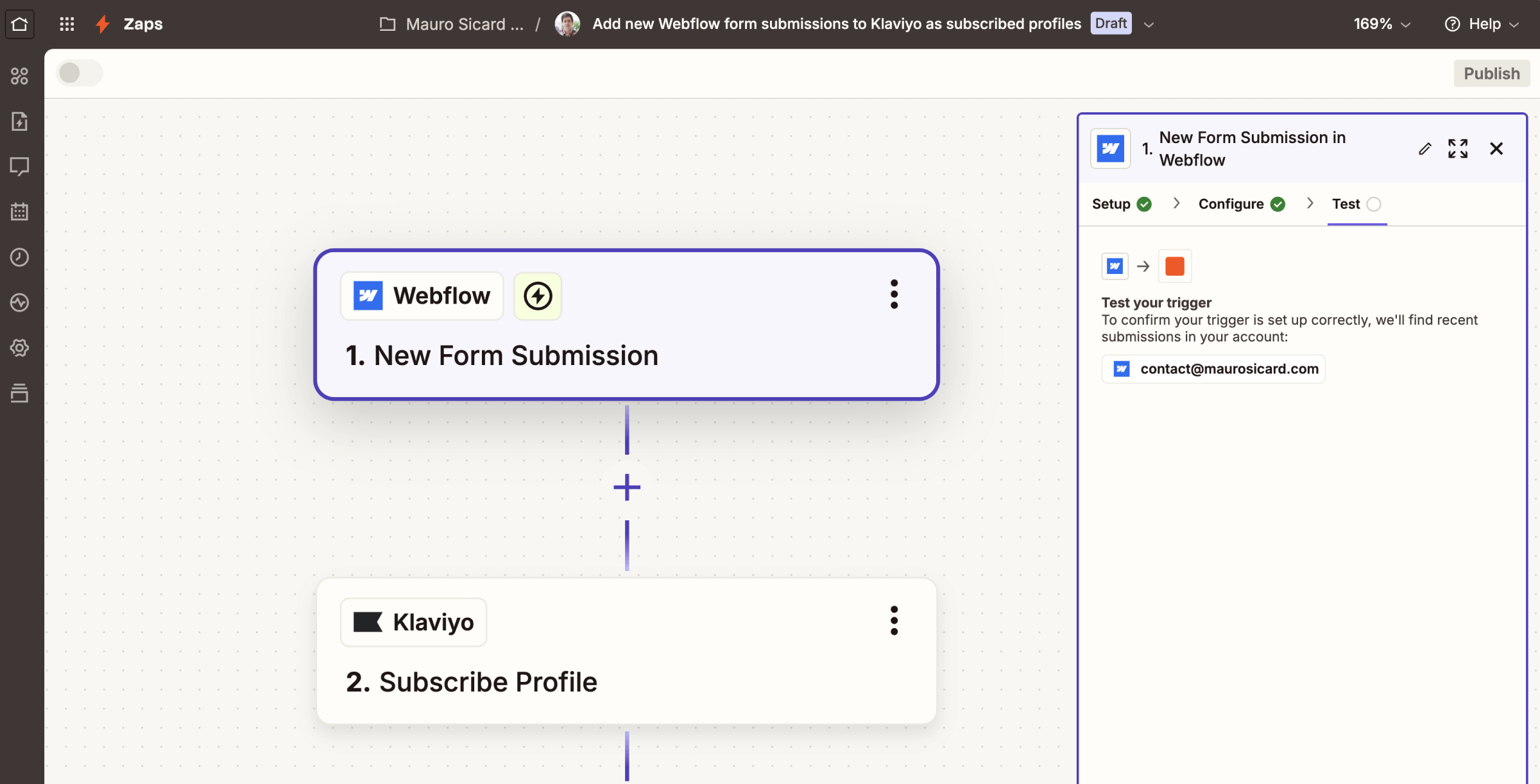Click the Publish button
Image resolution: width=1540 pixels, height=784 pixels.
1491,73
